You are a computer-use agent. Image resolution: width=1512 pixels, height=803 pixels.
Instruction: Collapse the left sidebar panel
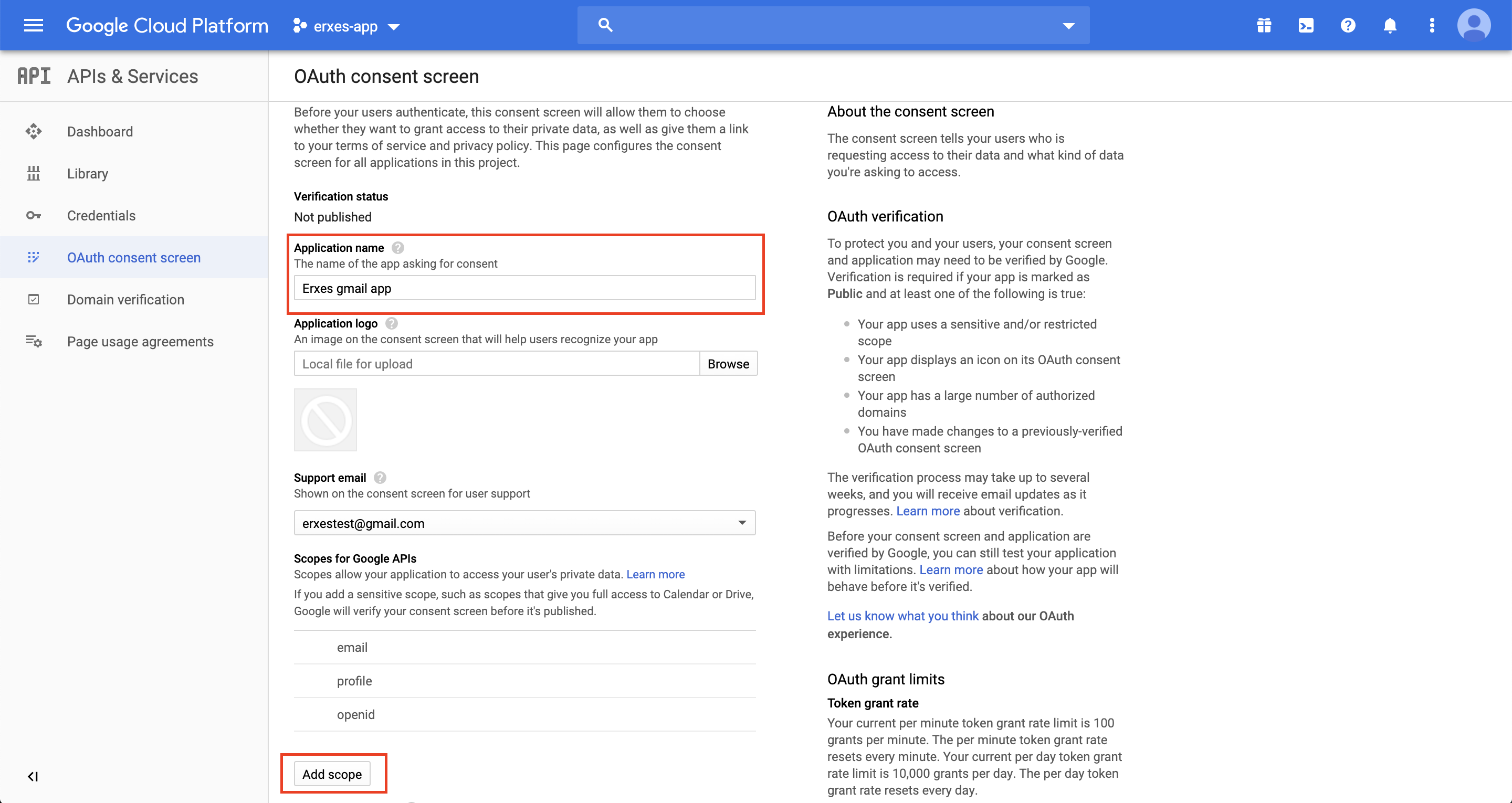click(33, 777)
